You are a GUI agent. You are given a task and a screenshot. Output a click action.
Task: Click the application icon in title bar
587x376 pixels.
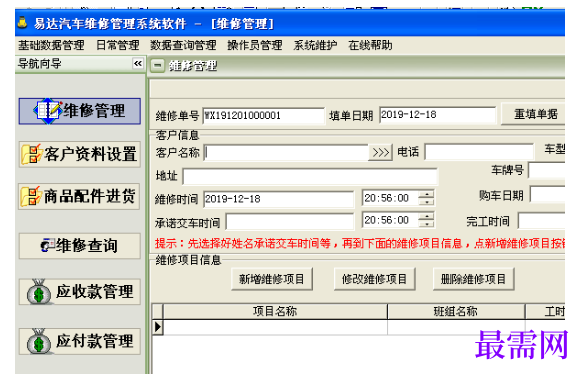click(23, 22)
